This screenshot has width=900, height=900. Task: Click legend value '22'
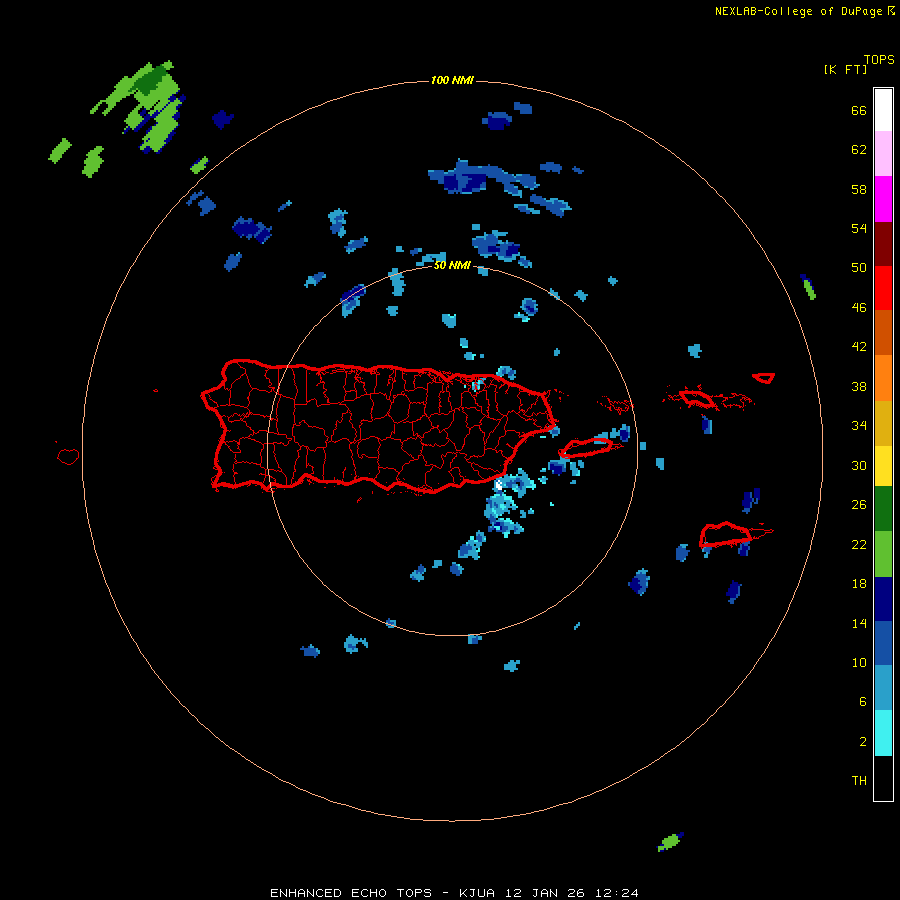point(859,544)
